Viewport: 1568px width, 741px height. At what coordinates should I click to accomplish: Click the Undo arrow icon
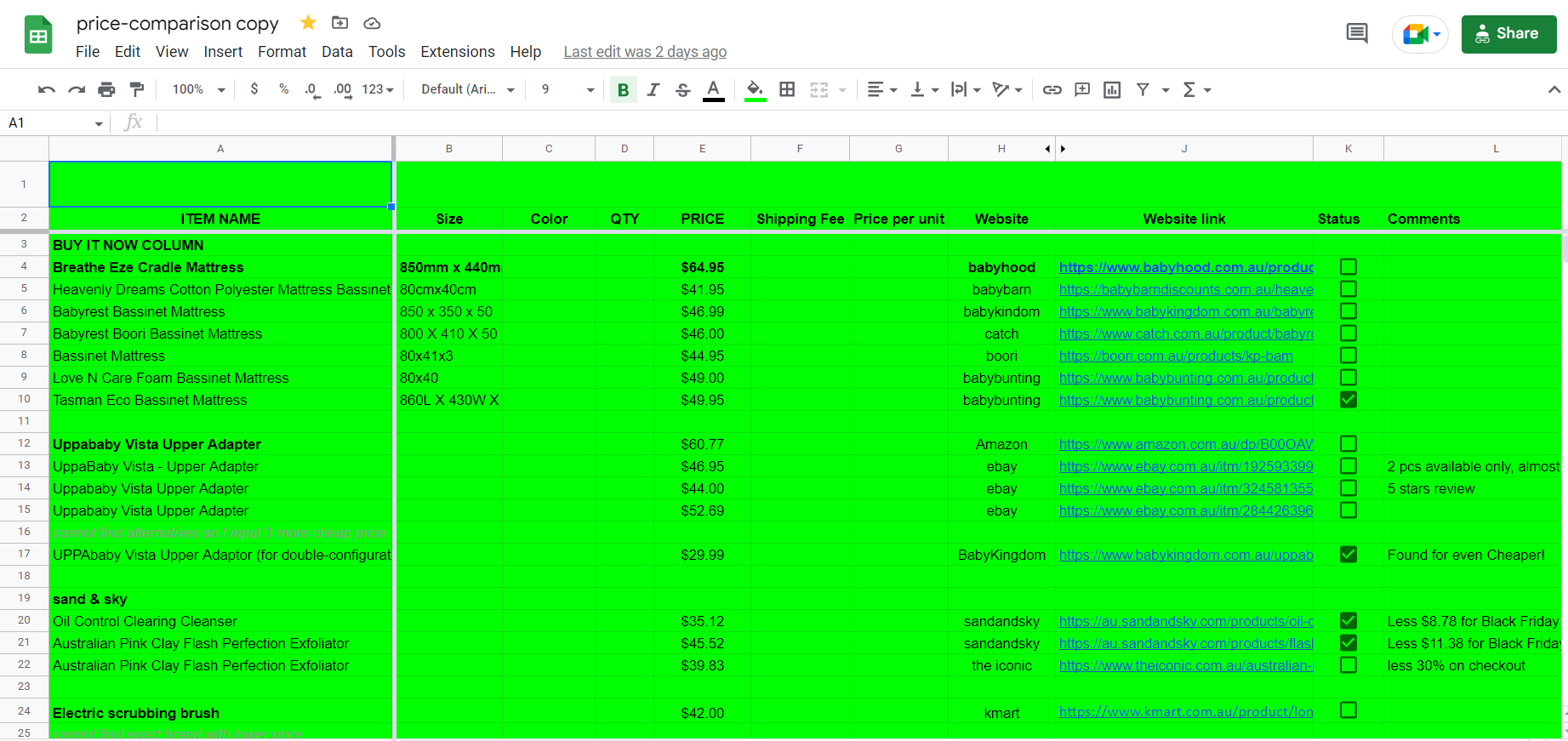[x=47, y=89]
